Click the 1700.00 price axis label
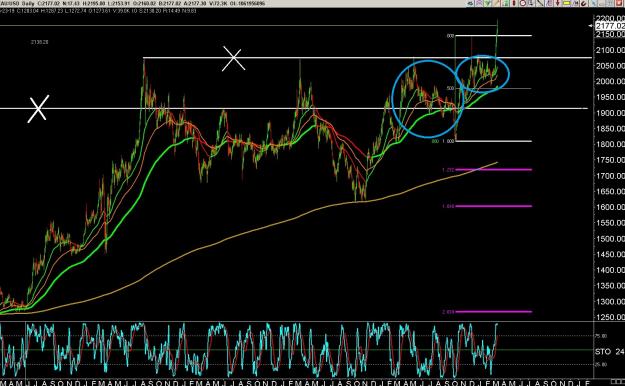This screenshot has width=625, height=386. click(610, 176)
